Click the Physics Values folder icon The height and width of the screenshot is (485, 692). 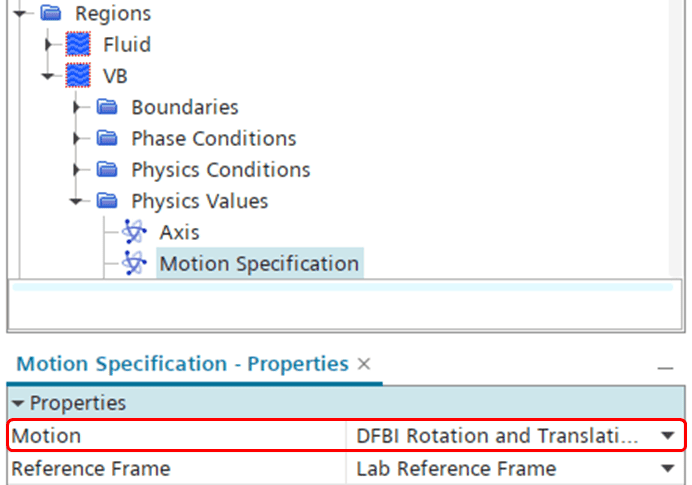[107, 201]
